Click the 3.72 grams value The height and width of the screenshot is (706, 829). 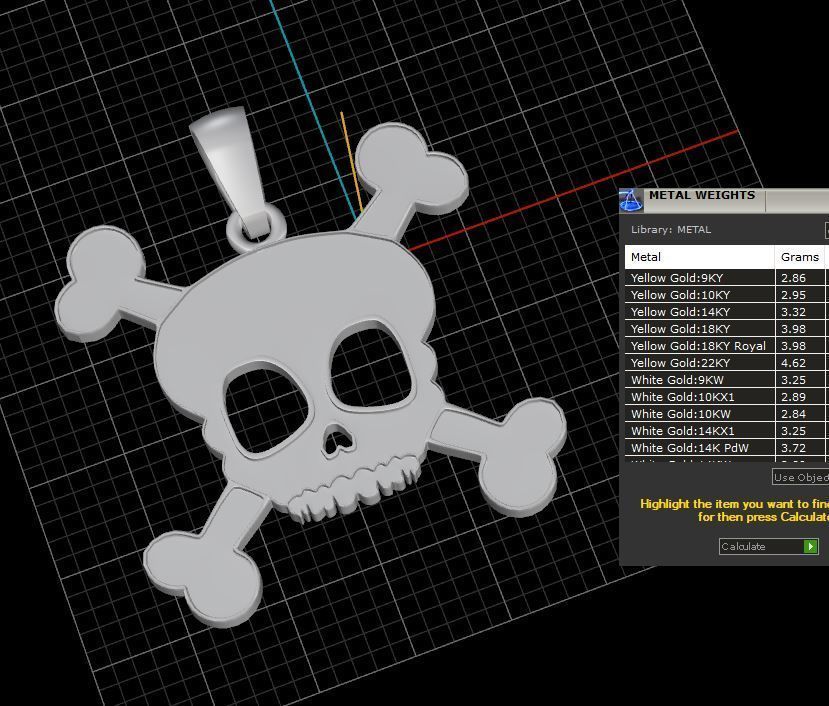click(794, 447)
